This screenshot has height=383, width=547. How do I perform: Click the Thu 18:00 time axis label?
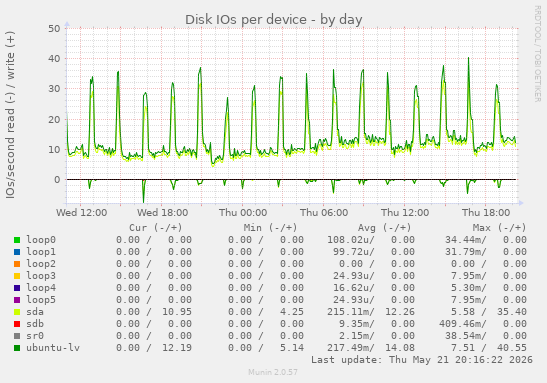coord(486,212)
